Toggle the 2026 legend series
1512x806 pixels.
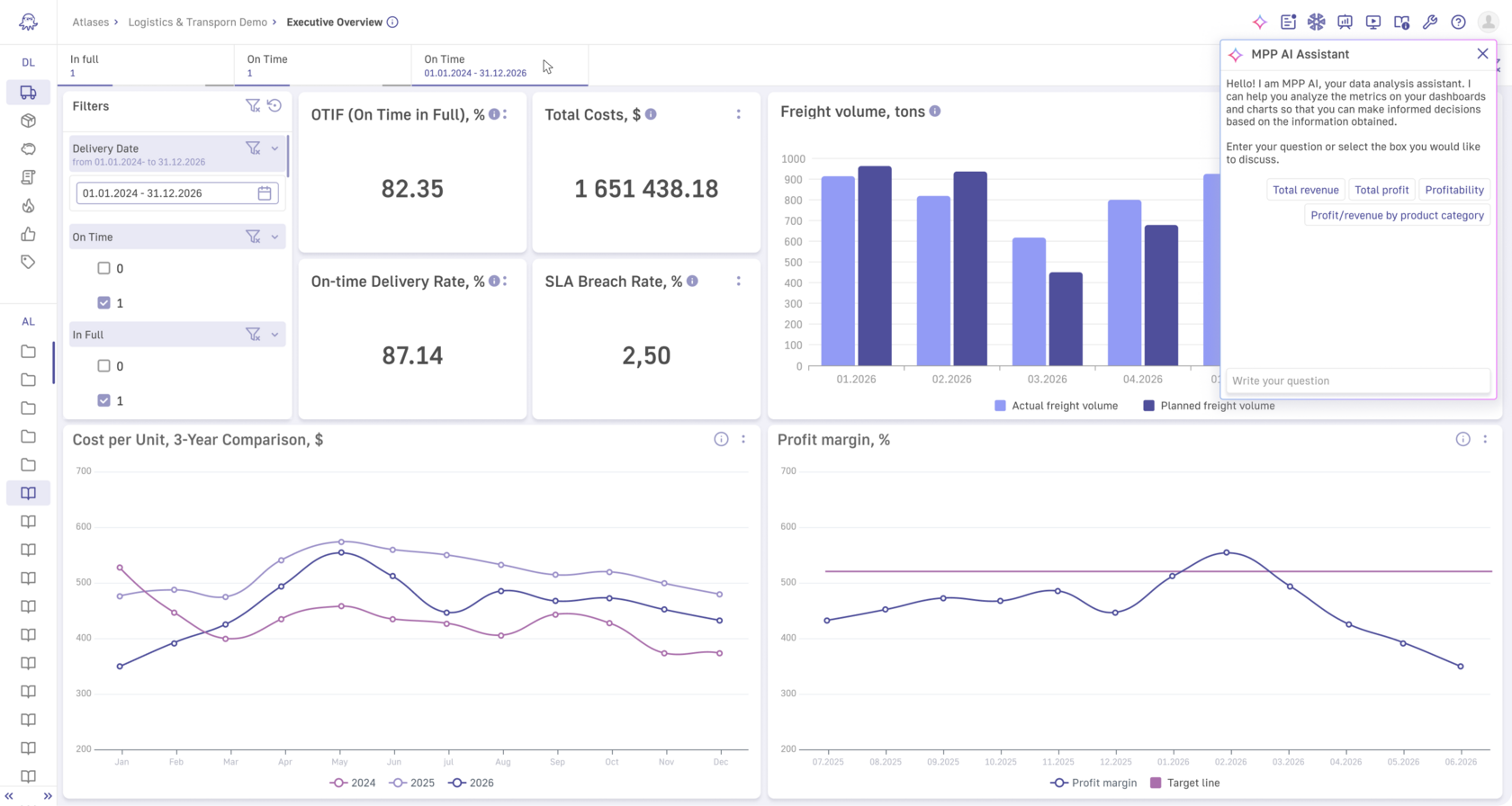tap(471, 783)
